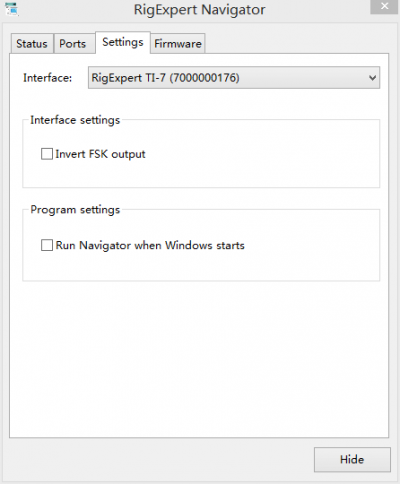Viewport: 400px width, 484px height.
Task: Click the Invert FSK output label text
Action: pos(100,154)
